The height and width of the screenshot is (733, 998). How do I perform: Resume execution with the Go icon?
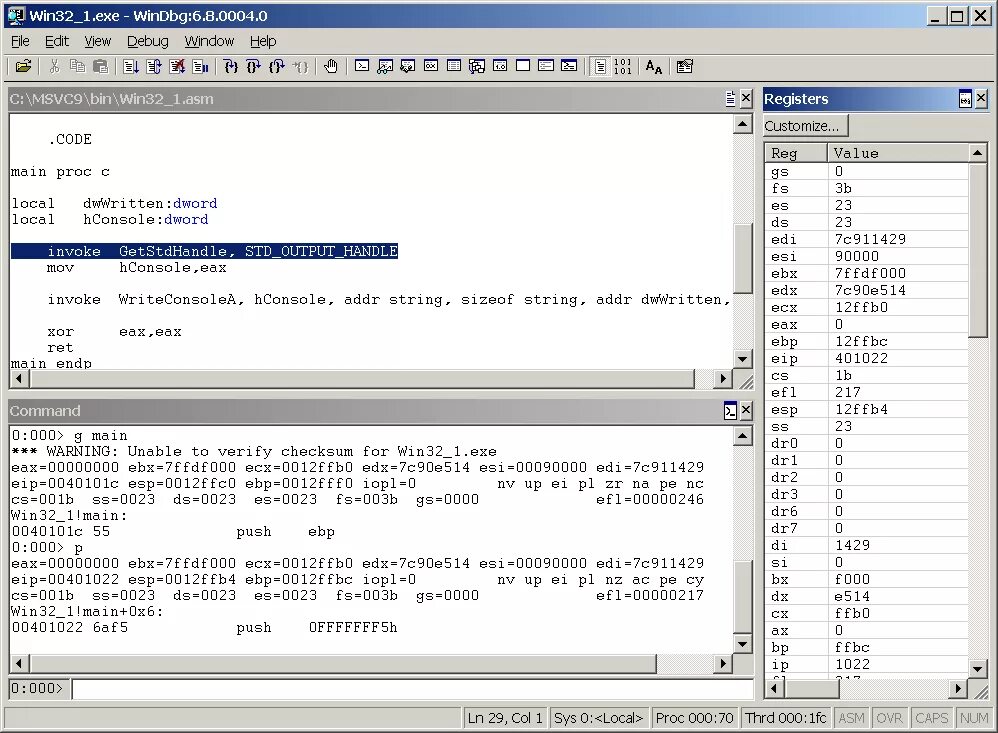[130, 66]
